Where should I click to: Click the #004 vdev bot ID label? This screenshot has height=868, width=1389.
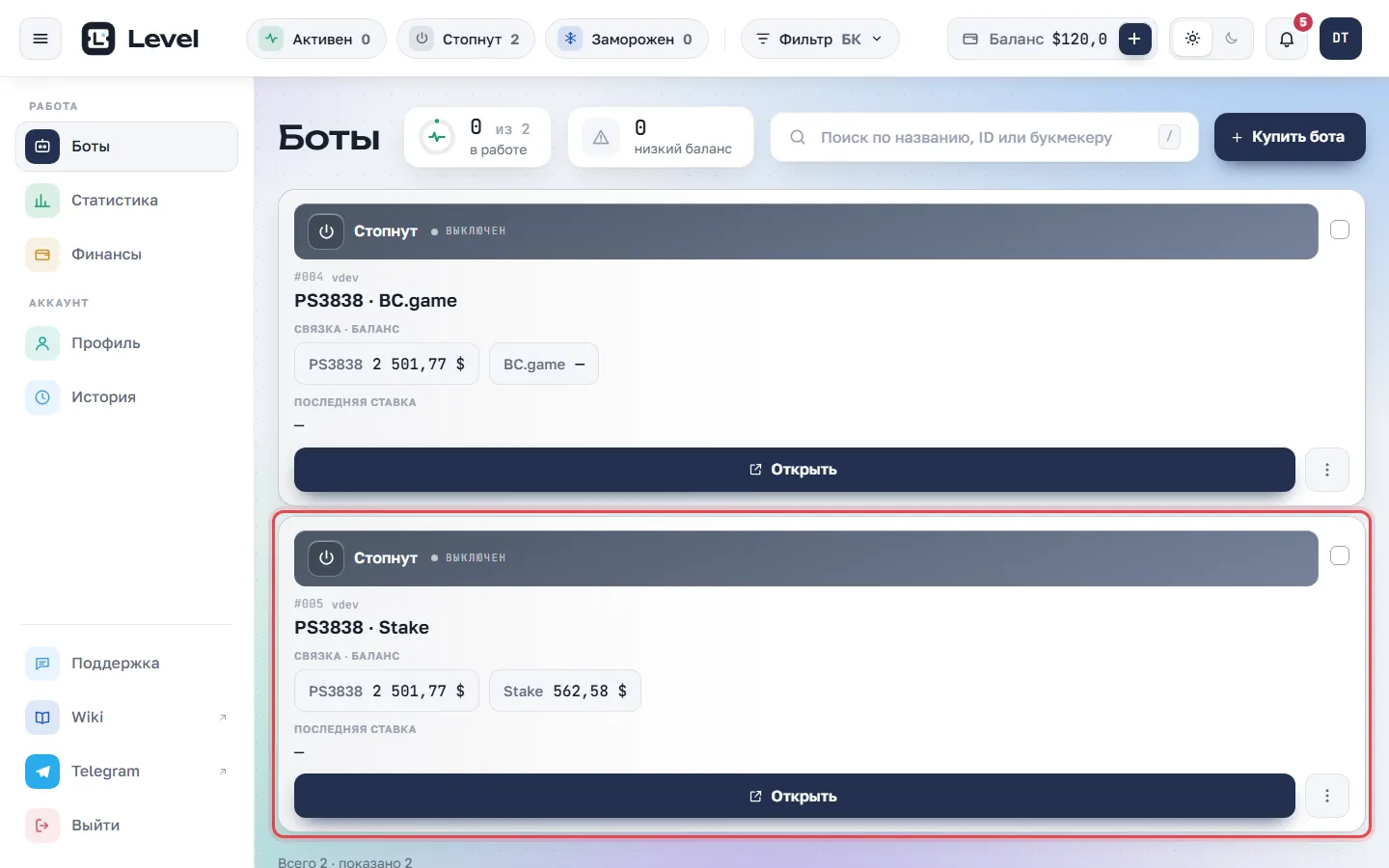click(x=326, y=277)
